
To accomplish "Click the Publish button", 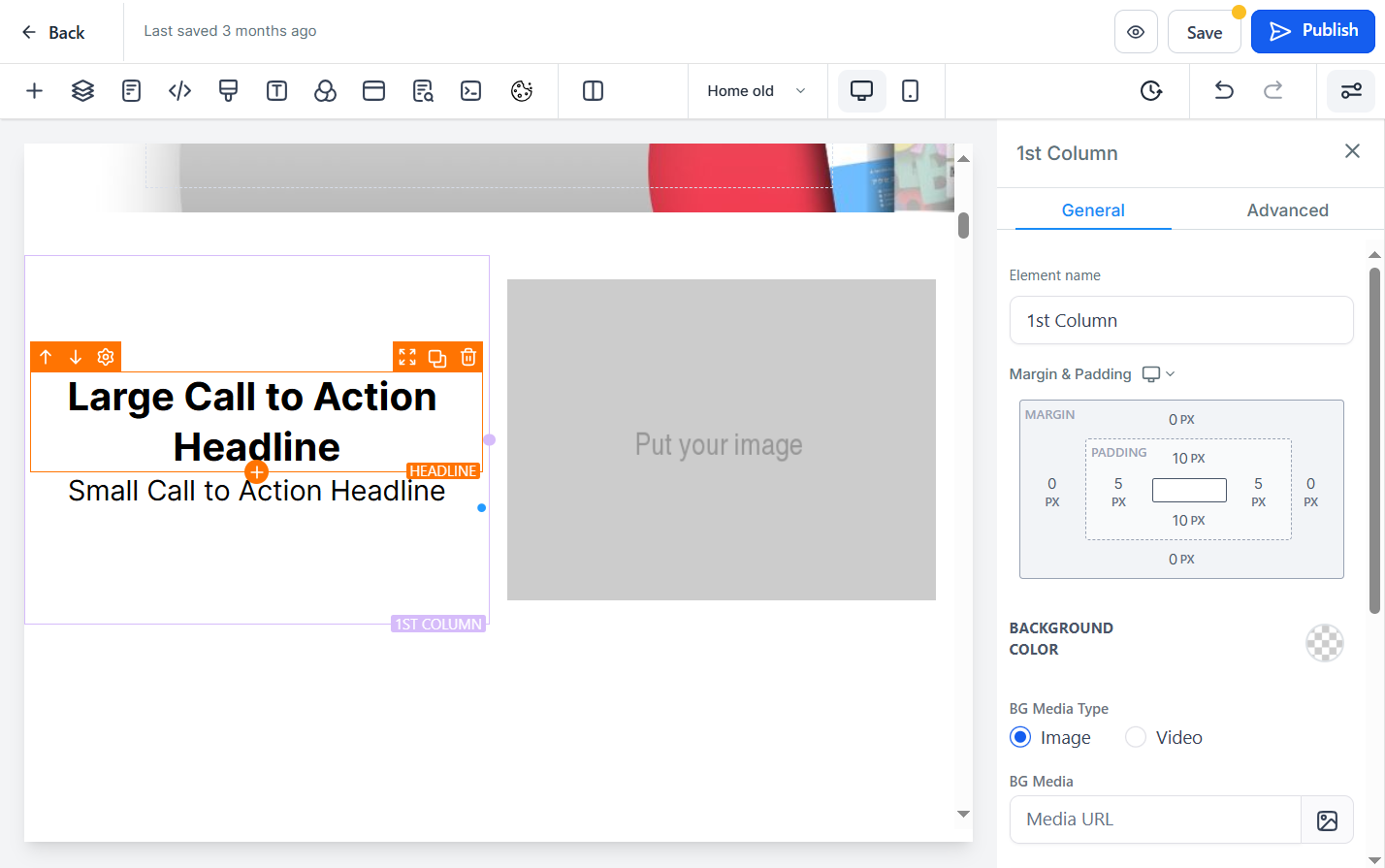I will (x=1312, y=31).
